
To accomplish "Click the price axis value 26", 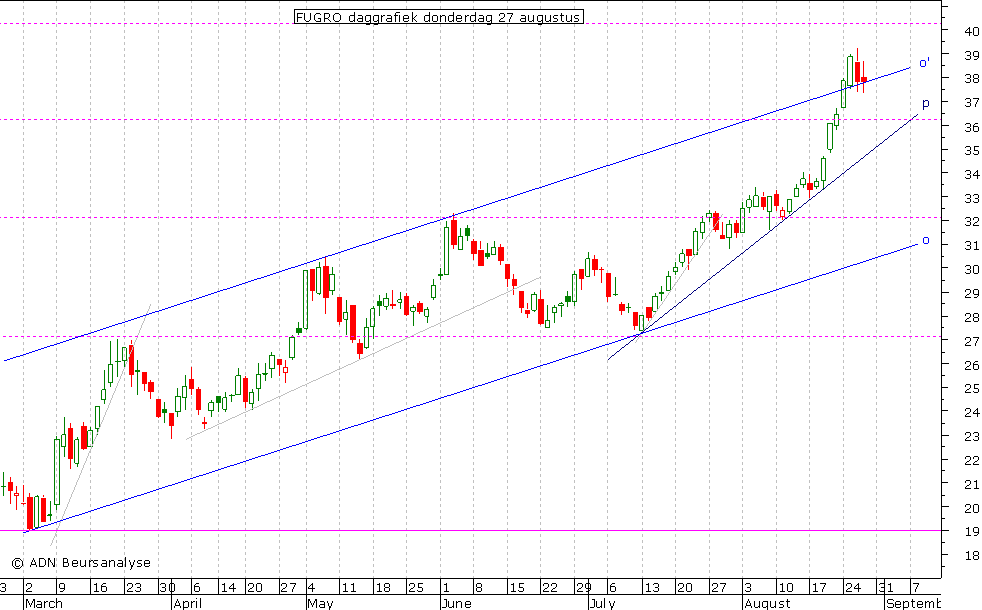I will [x=971, y=366].
